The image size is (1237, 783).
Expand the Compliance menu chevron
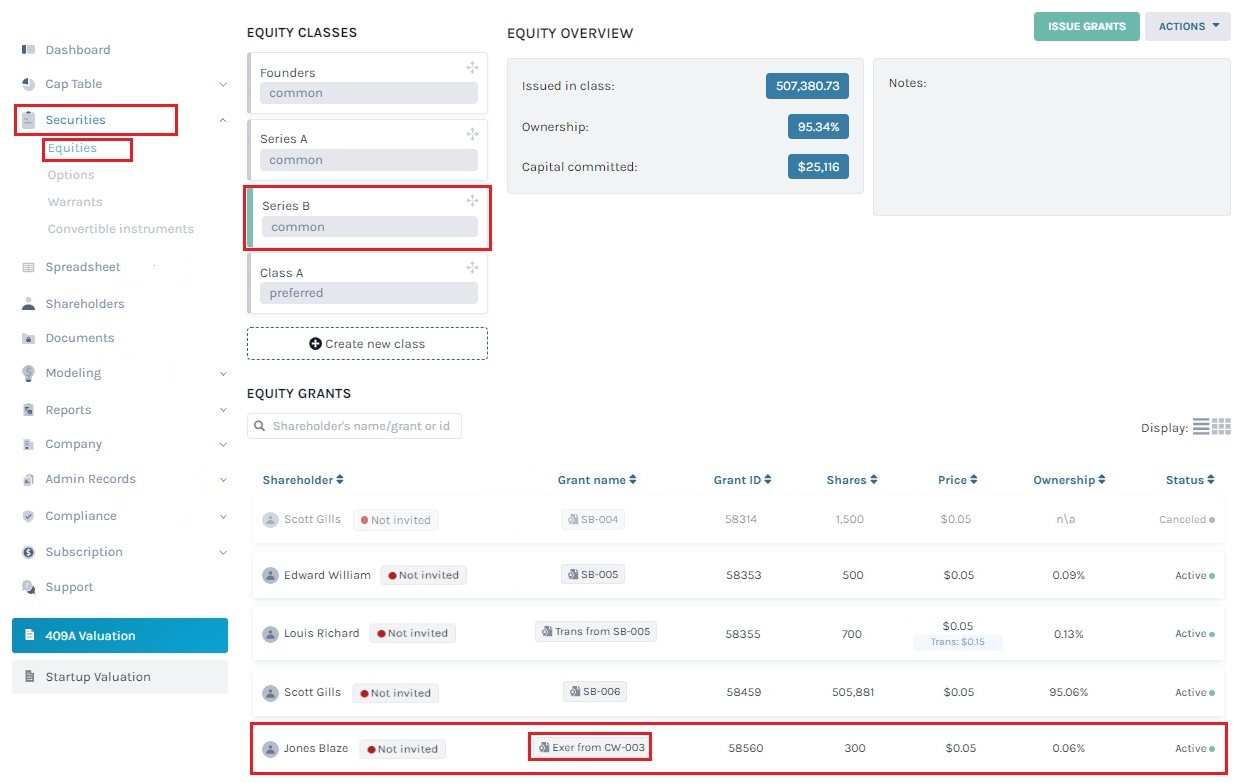[222, 517]
